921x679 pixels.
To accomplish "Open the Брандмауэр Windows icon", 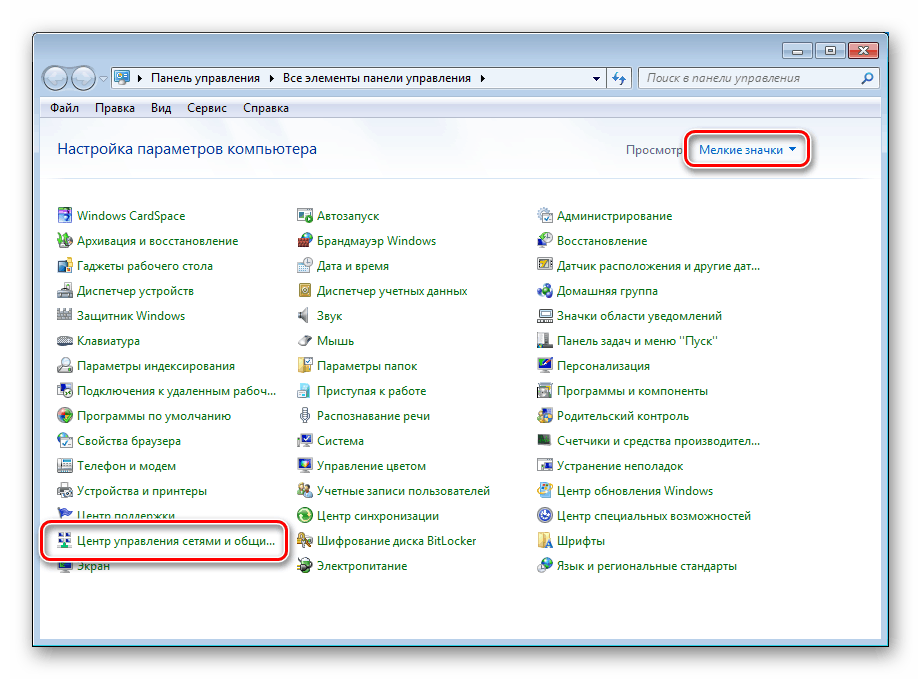I will [304, 241].
